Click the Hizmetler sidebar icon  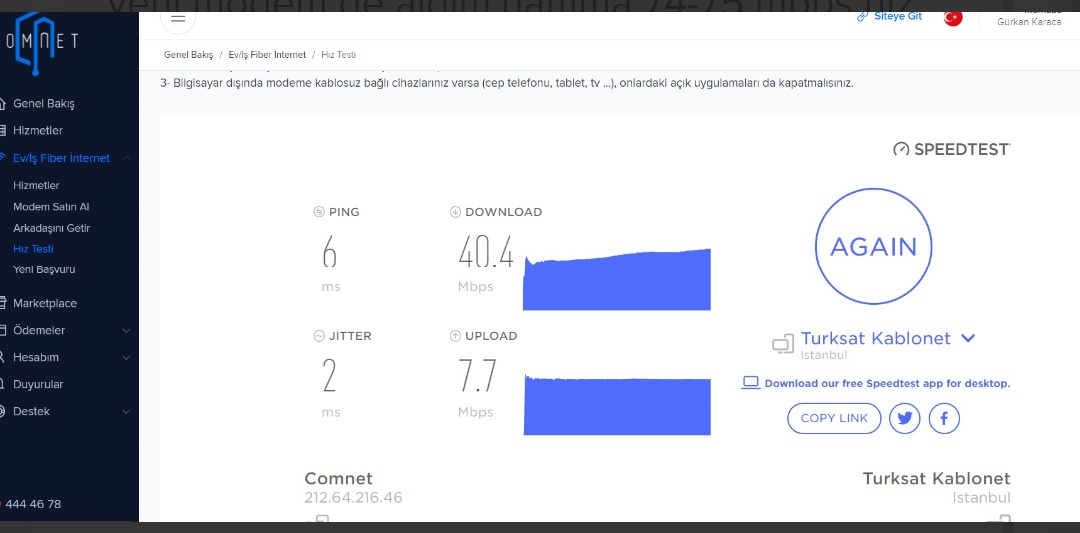(3, 130)
